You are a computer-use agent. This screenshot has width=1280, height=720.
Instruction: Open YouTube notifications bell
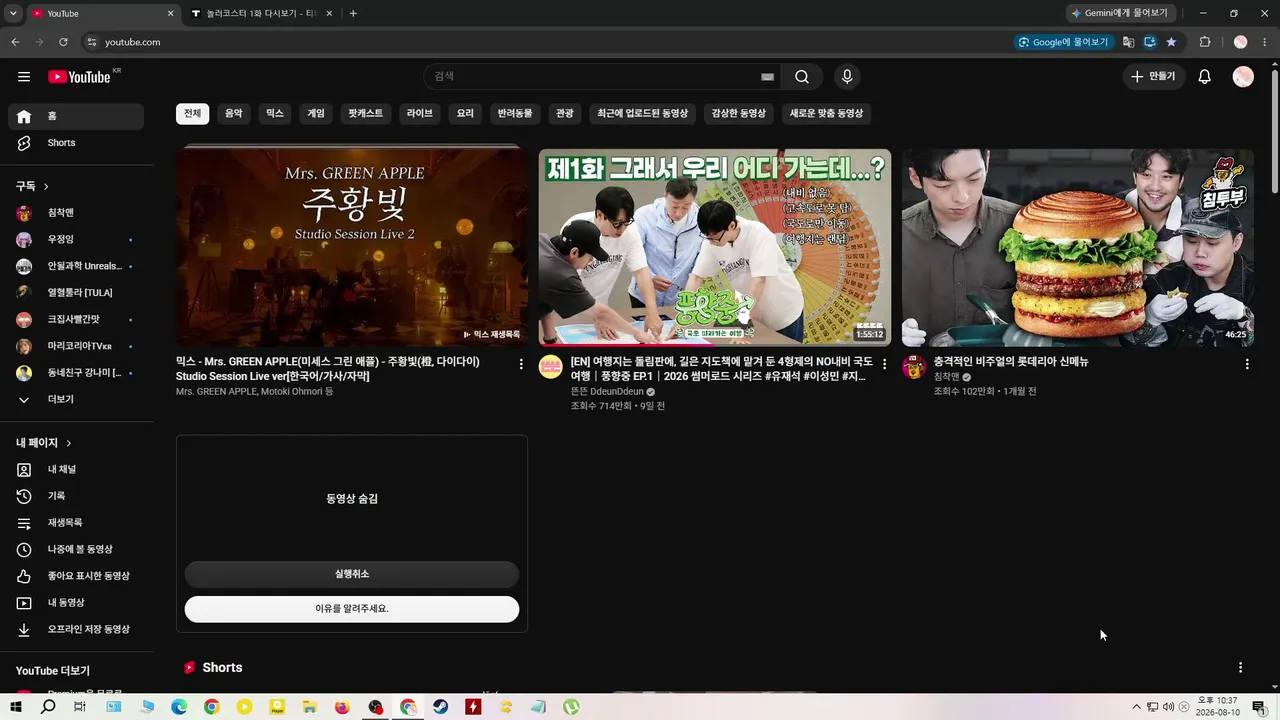coord(1205,77)
